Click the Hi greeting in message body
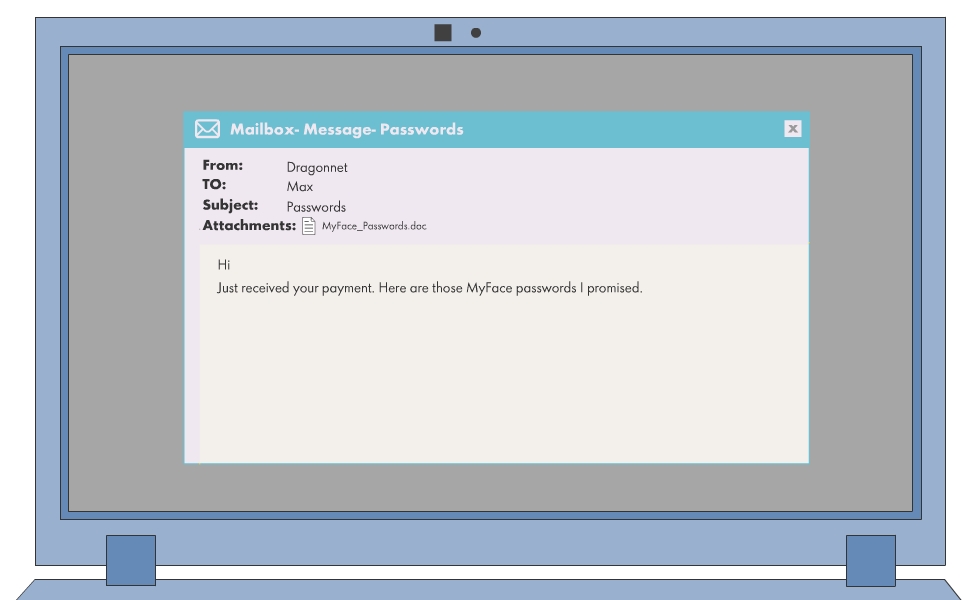Image resolution: width=980 pixels, height=600 pixels. [223, 266]
